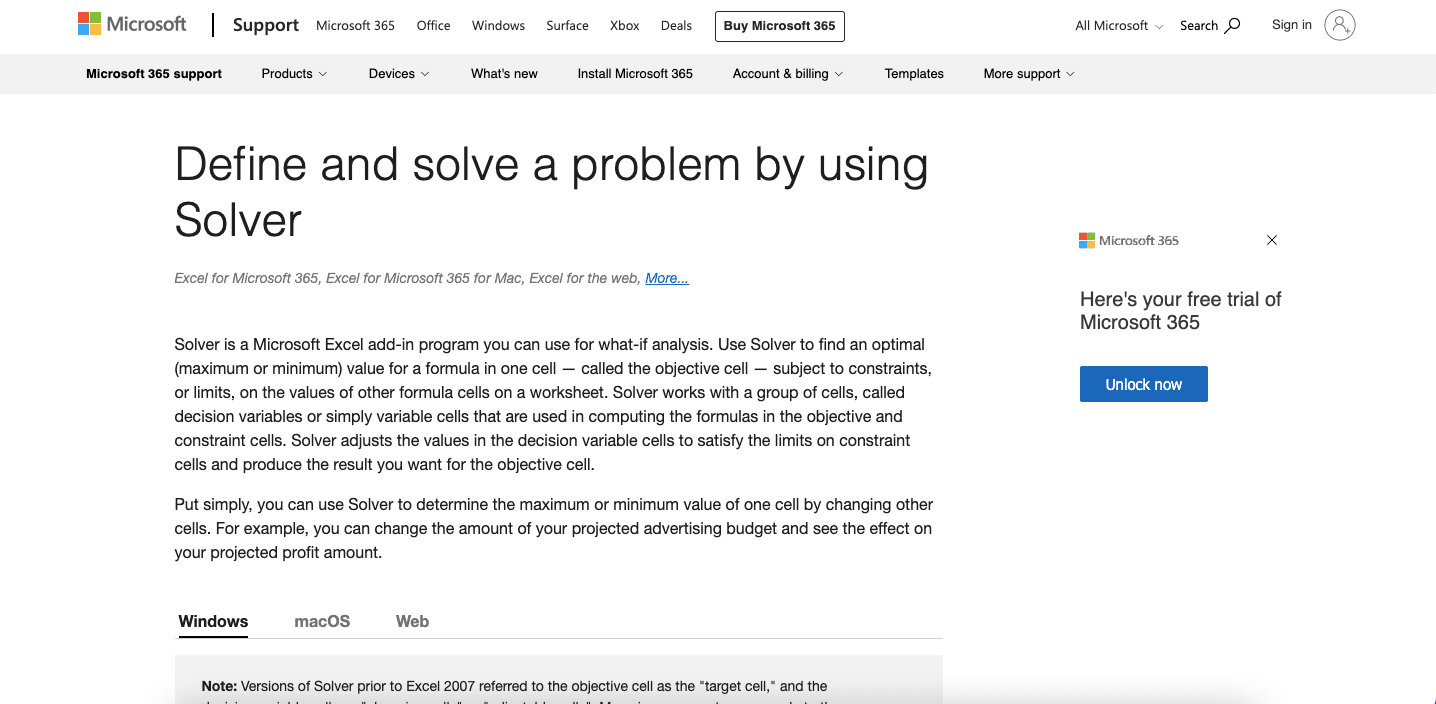Expand the Products dropdown

(293, 73)
